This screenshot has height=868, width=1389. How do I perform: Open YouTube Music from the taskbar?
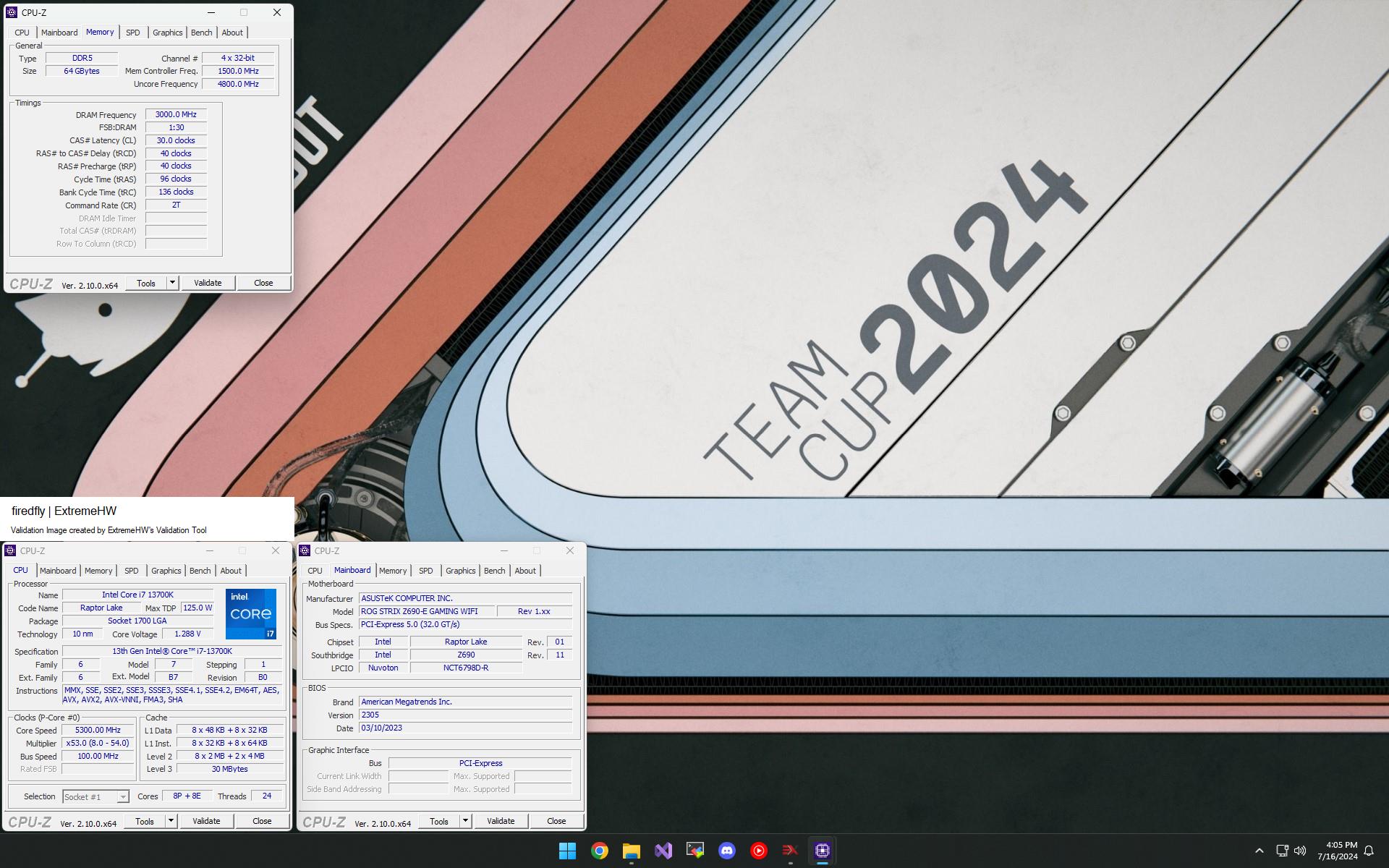[x=759, y=851]
